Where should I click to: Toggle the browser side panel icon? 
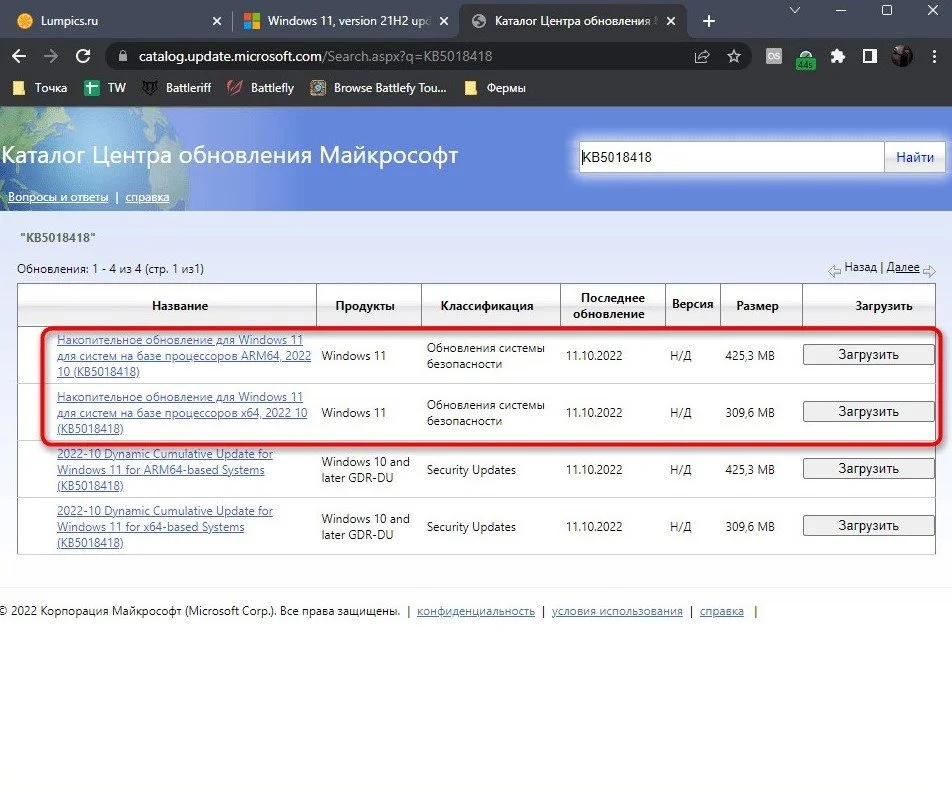click(x=870, y=56)
